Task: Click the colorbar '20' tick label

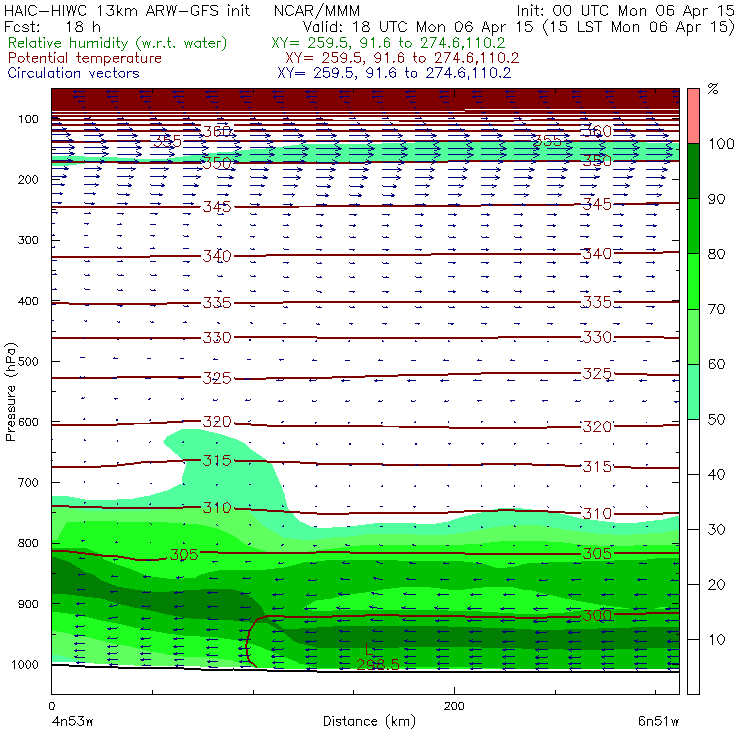Action: [716, 585]
